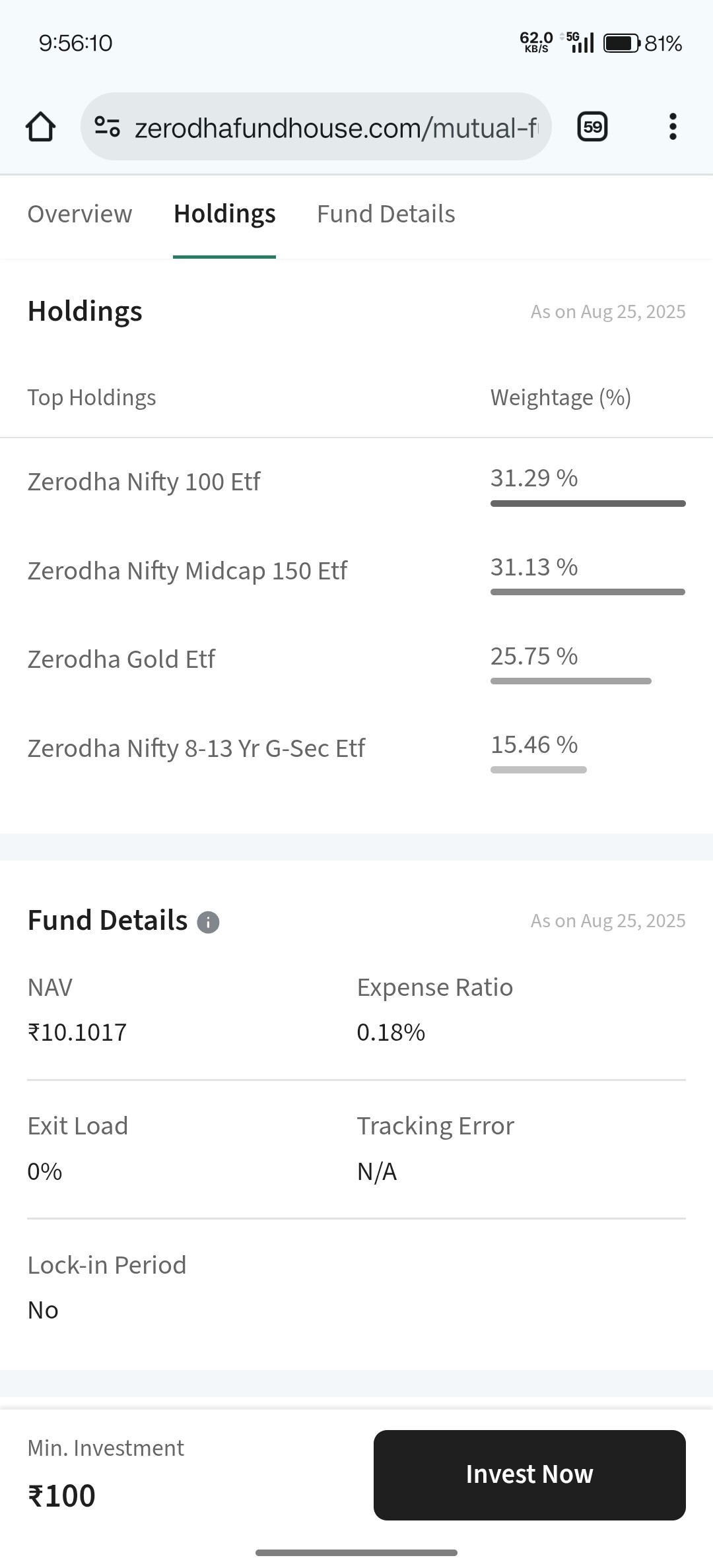The width and height of the screenshot is (713, 1568).
Task: Click the zerodhafundhouse.com address bar
Action: click(335, 127)
